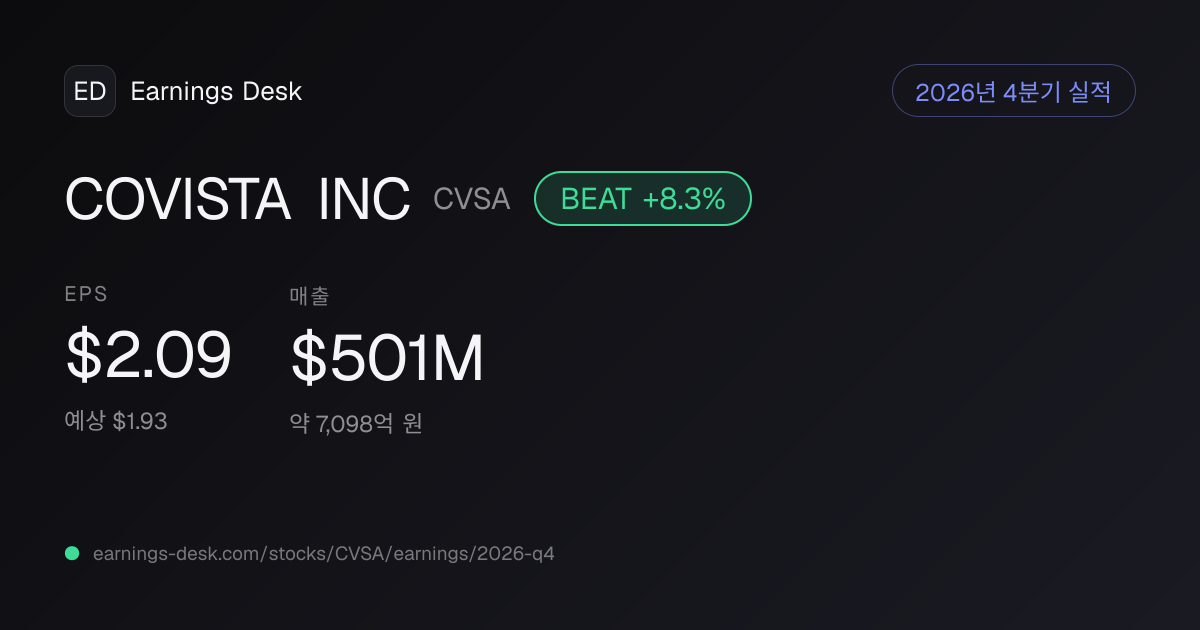Click the COVISTA word in the company title

(178, 199)
